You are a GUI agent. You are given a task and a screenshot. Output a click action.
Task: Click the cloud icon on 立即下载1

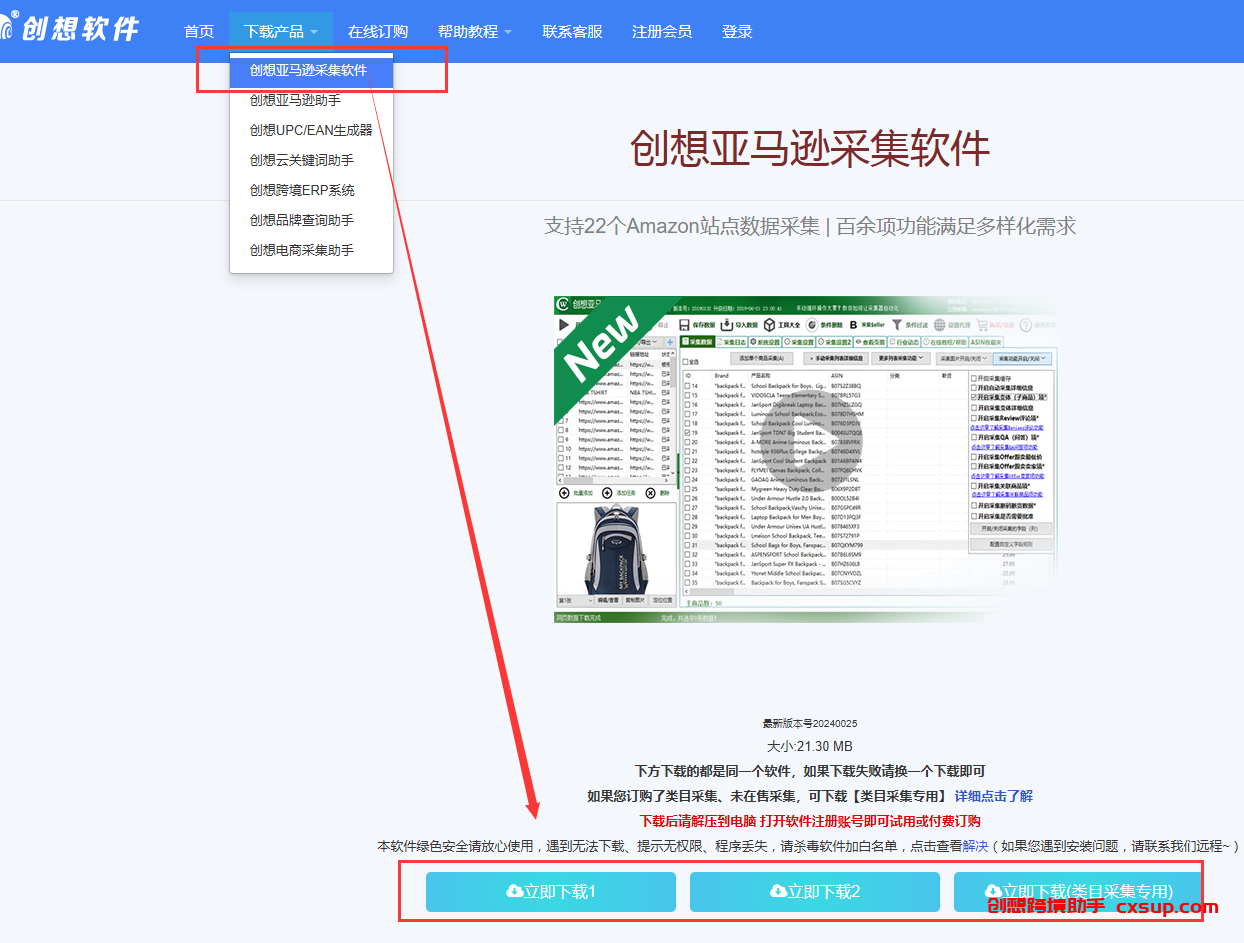point(516,891)
